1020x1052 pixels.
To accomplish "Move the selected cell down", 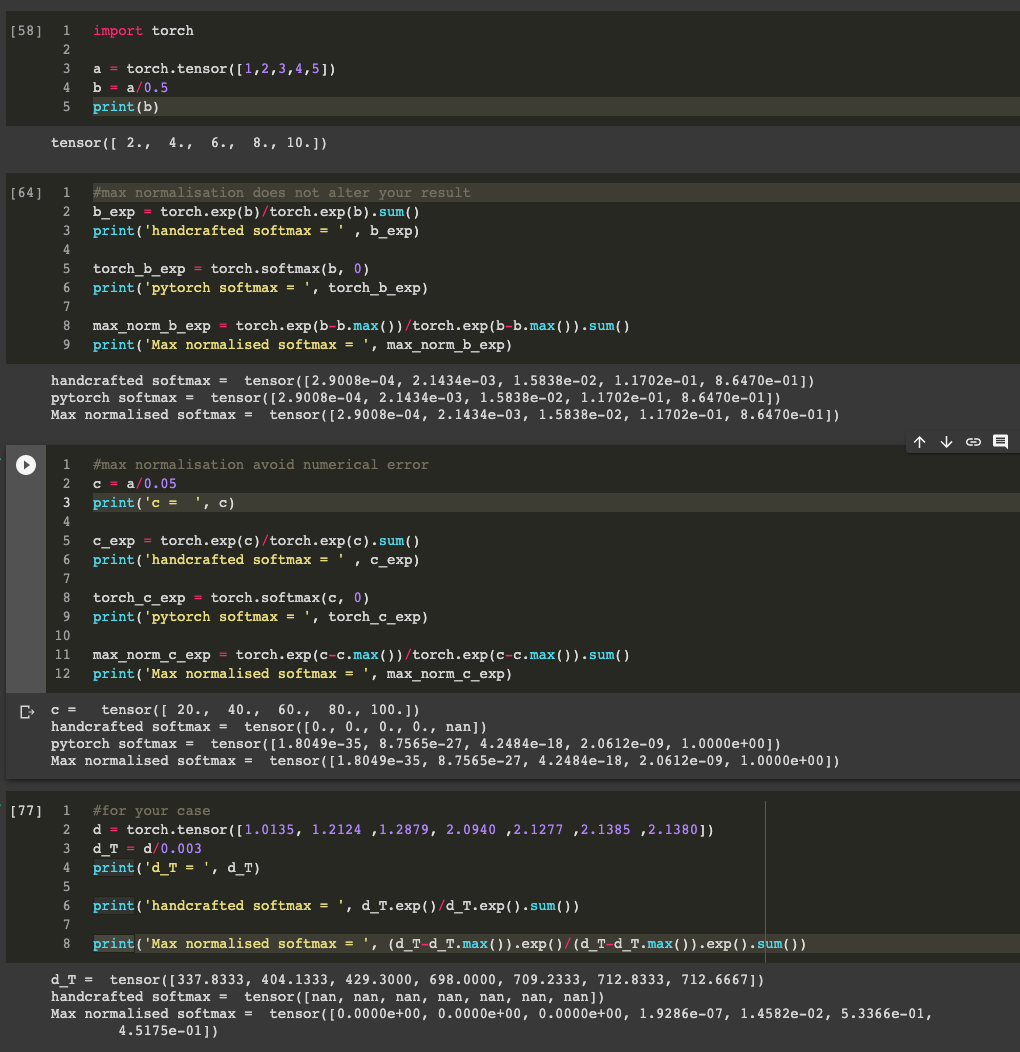I will pyautogui.click(x=946, y=442).
